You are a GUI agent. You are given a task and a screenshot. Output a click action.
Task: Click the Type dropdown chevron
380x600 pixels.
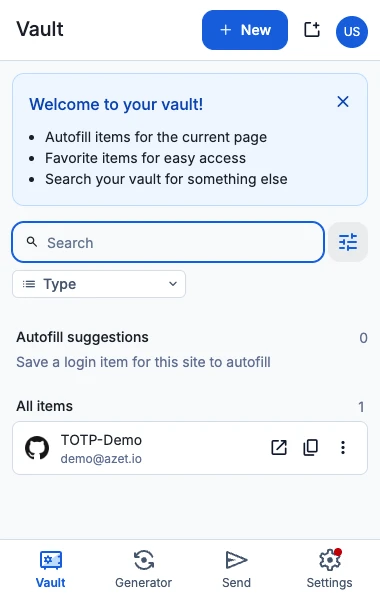173,284
